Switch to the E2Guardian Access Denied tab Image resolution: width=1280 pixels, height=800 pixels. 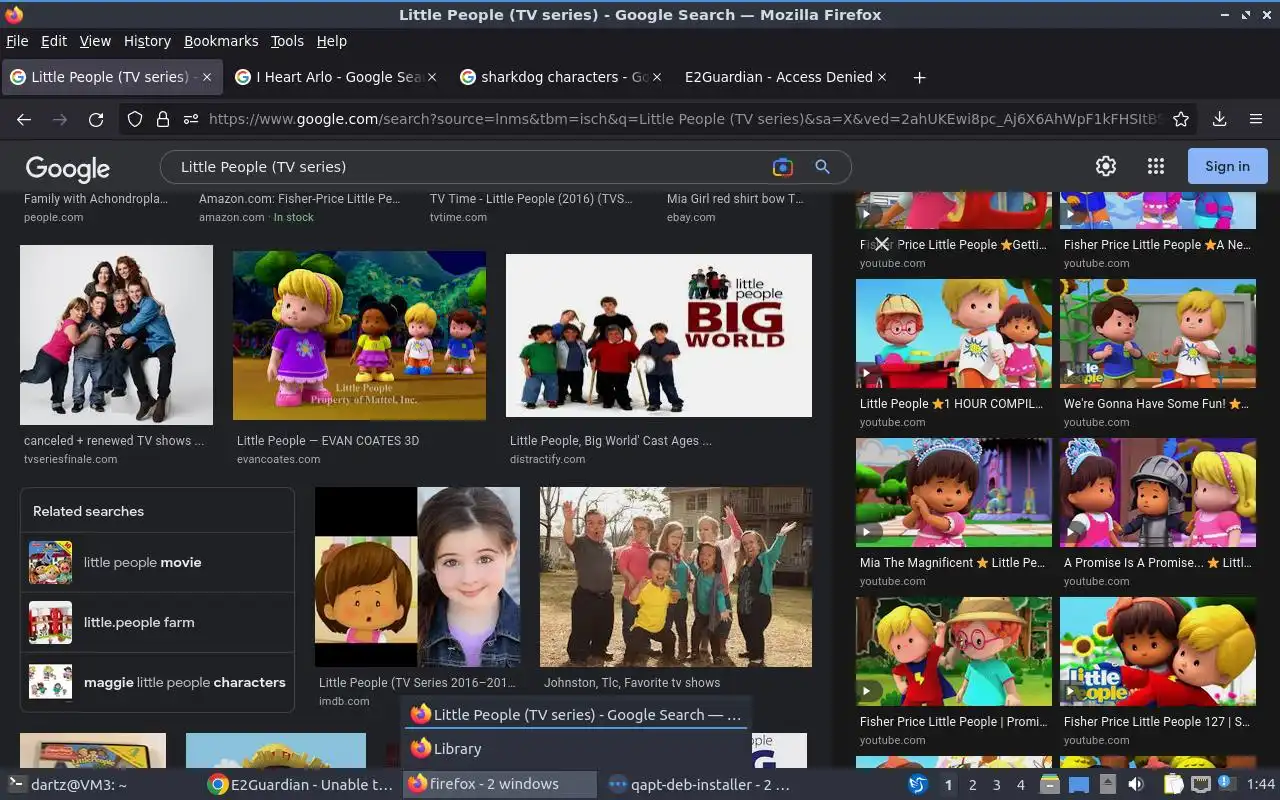[x=786, y=77]
